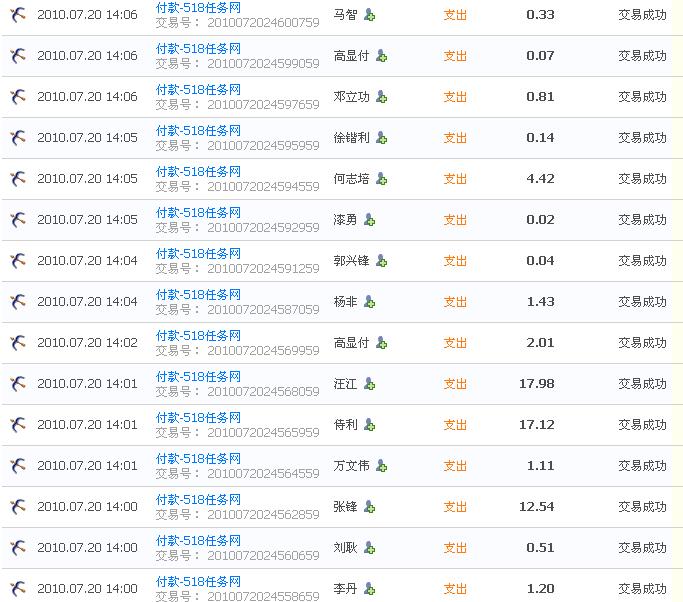Click add-contact icon next to 马智
Image resolution: width=683 pixels, height=602 pixels.
tap(370, 15)
